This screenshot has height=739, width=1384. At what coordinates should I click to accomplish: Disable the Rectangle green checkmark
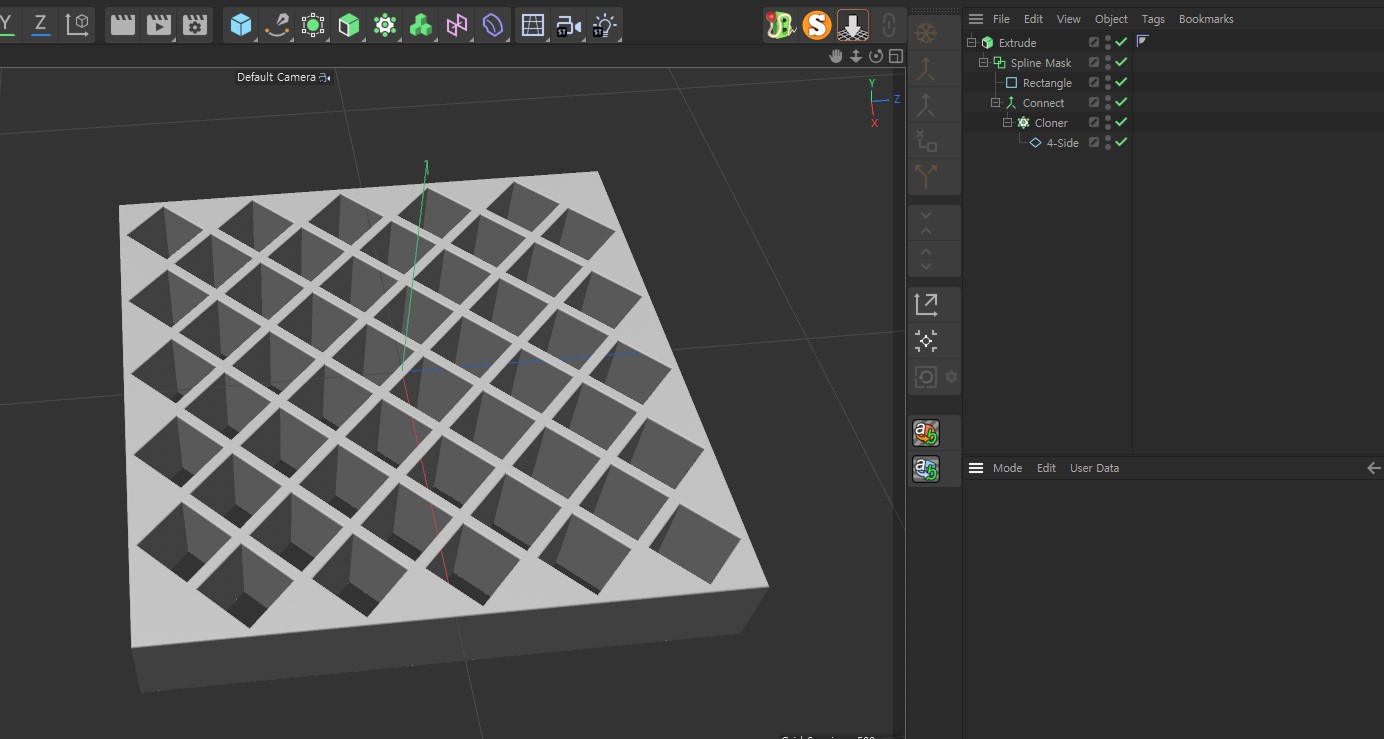coord(1121,82)
